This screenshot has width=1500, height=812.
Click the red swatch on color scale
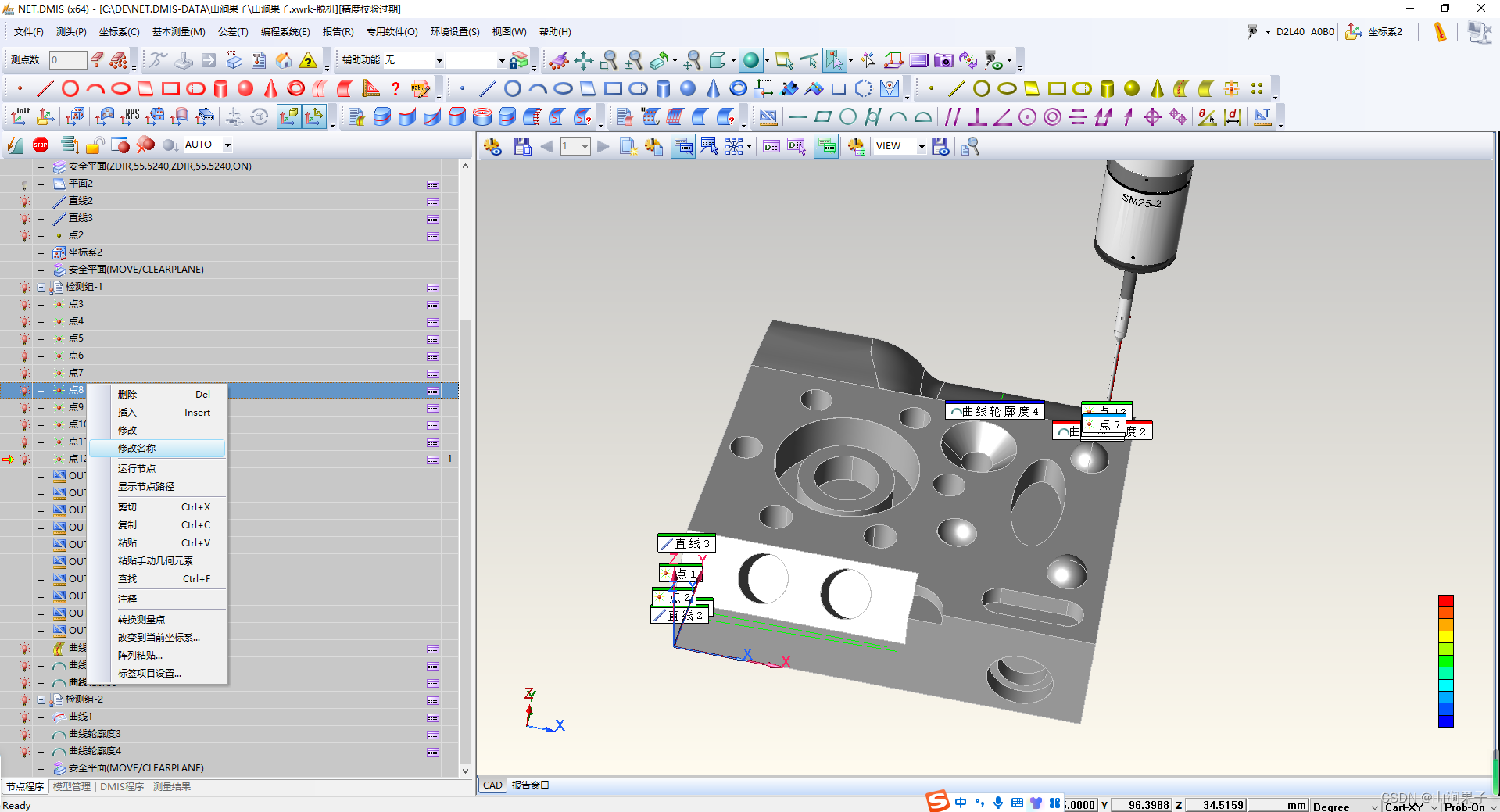[x=1445, y=601]
